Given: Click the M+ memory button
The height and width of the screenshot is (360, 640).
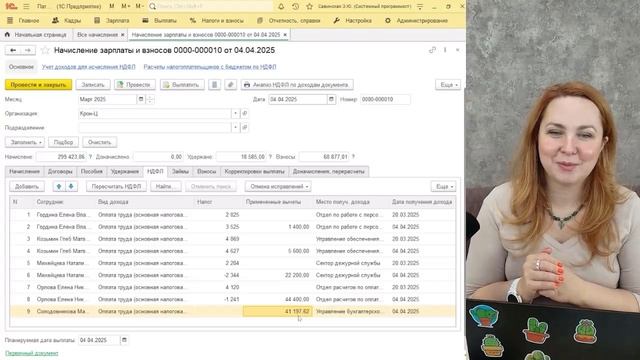Looking at the screenshot, I should point(125,7).
